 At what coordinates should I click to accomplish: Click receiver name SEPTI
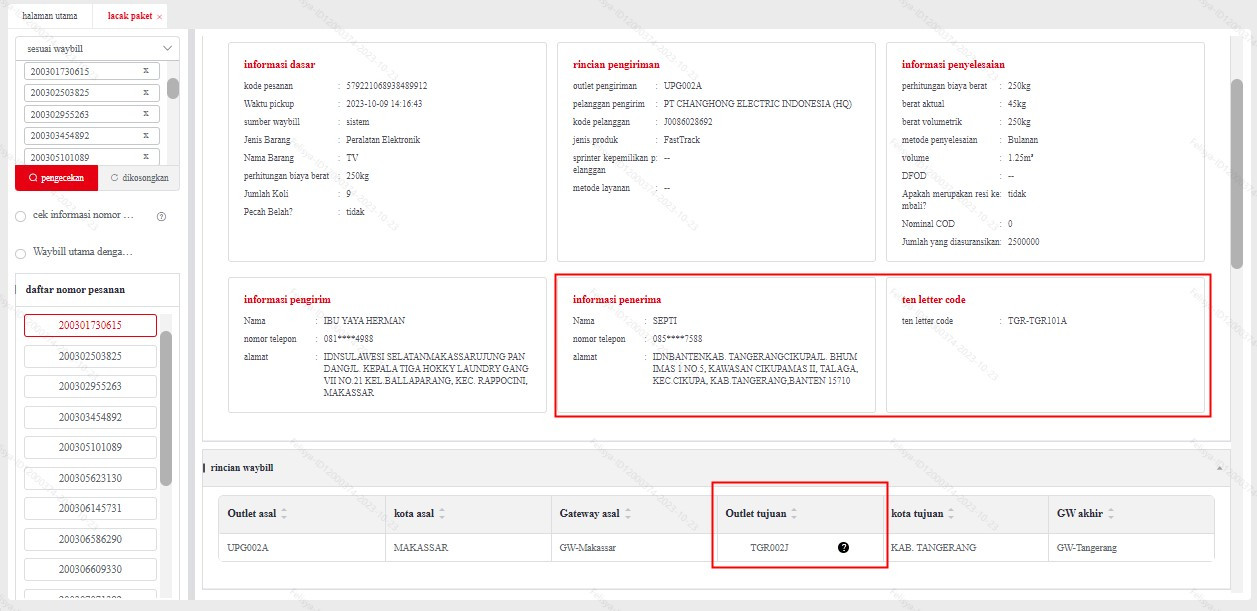[665, 321]
